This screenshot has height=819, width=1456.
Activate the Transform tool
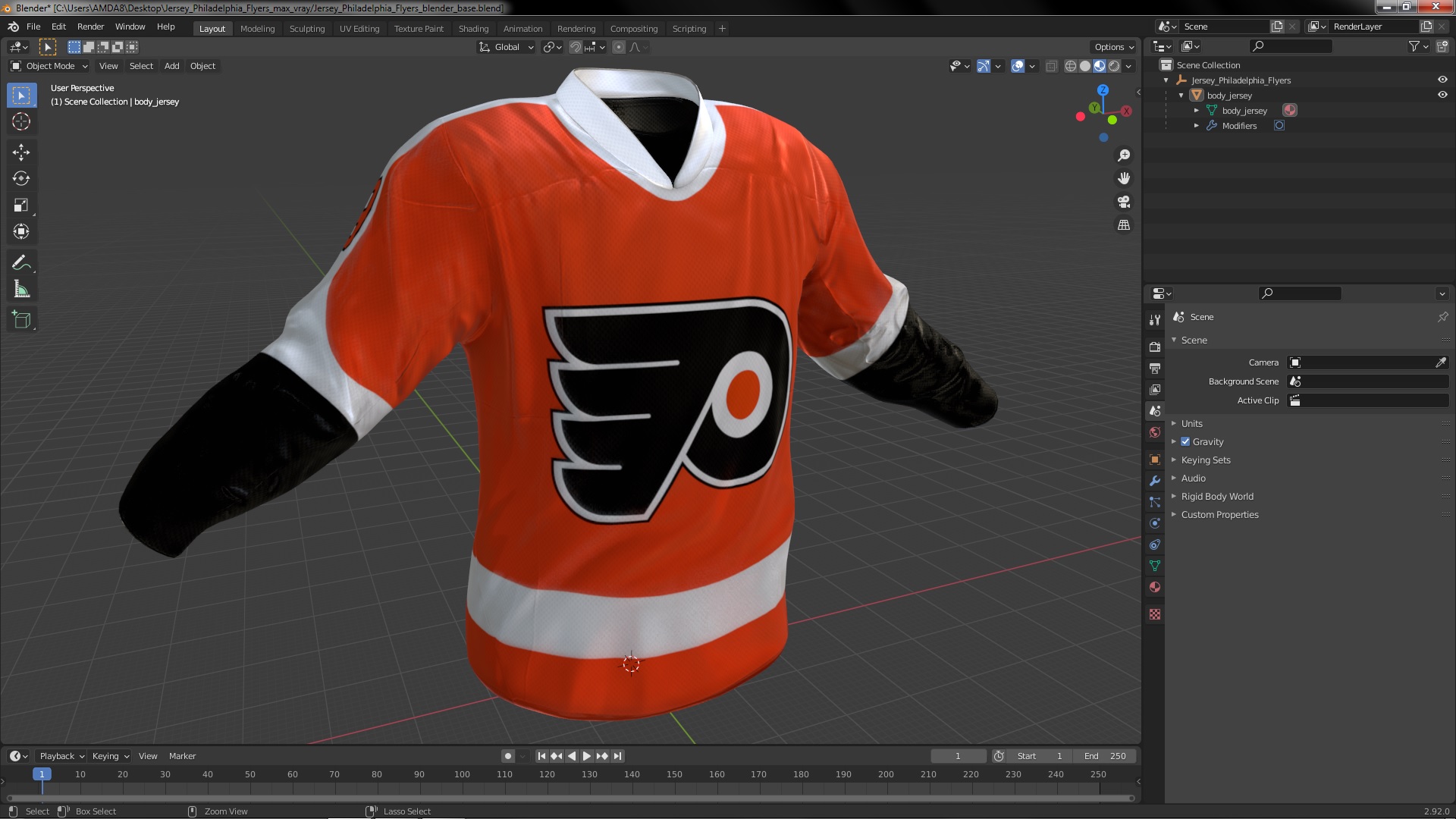(21, 232)
